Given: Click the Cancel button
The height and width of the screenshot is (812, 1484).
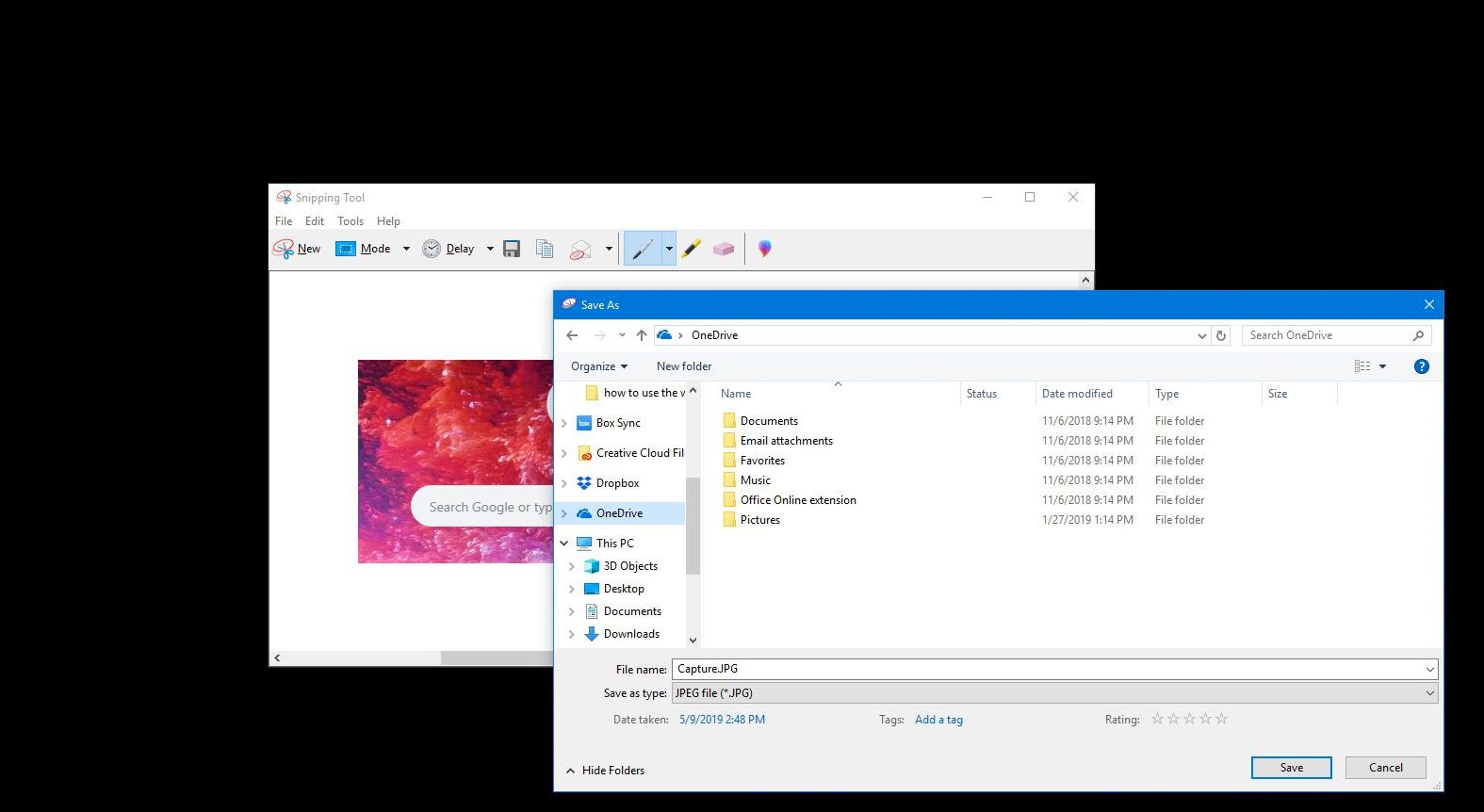Looking at the screenshot, I should pos(1386,768).
